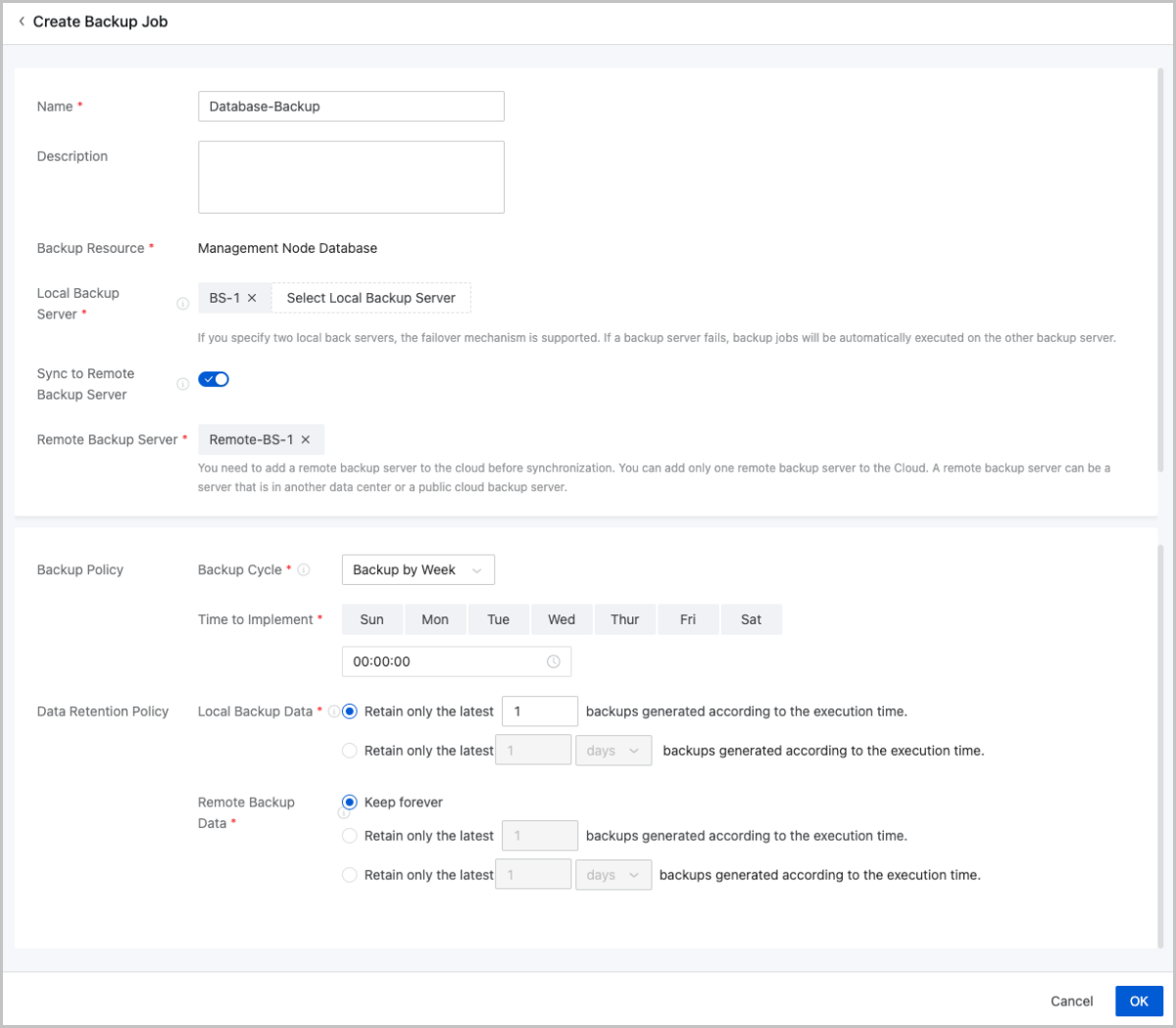Click info icon next to Backup Cycle

point(304,570)
